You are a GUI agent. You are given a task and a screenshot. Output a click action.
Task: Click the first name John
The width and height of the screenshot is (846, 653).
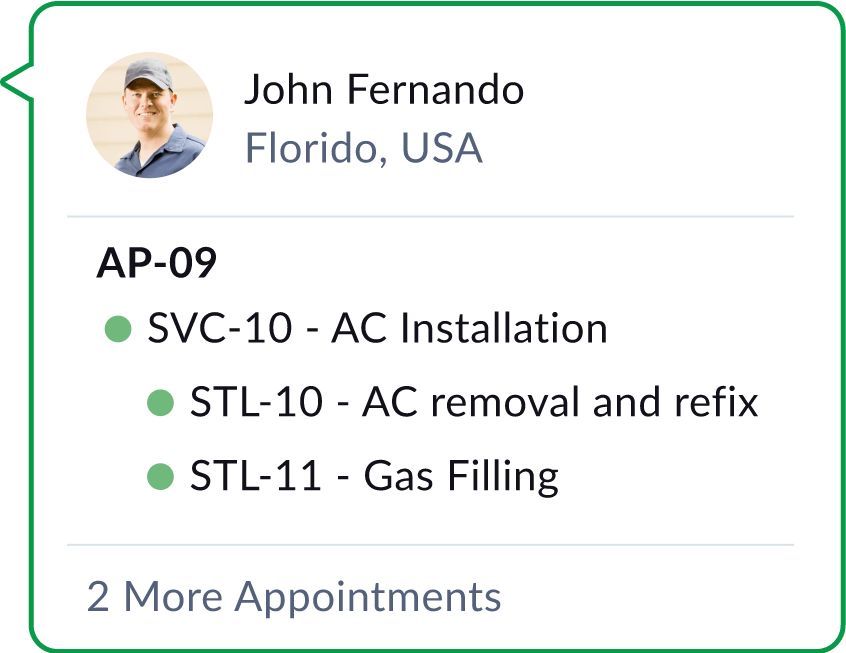pyautogui.click(x=289, y=90)
